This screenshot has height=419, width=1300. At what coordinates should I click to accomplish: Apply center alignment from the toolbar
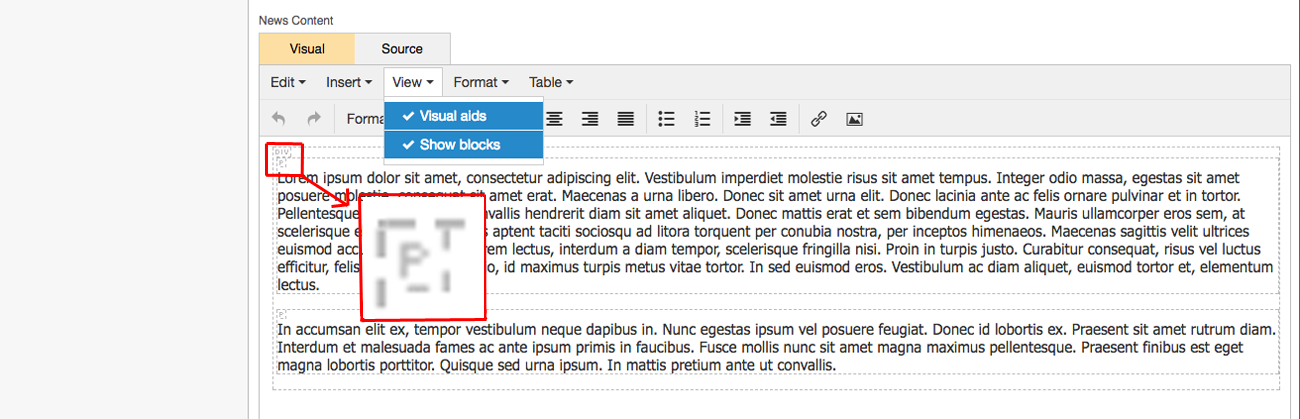click(554, 119)
